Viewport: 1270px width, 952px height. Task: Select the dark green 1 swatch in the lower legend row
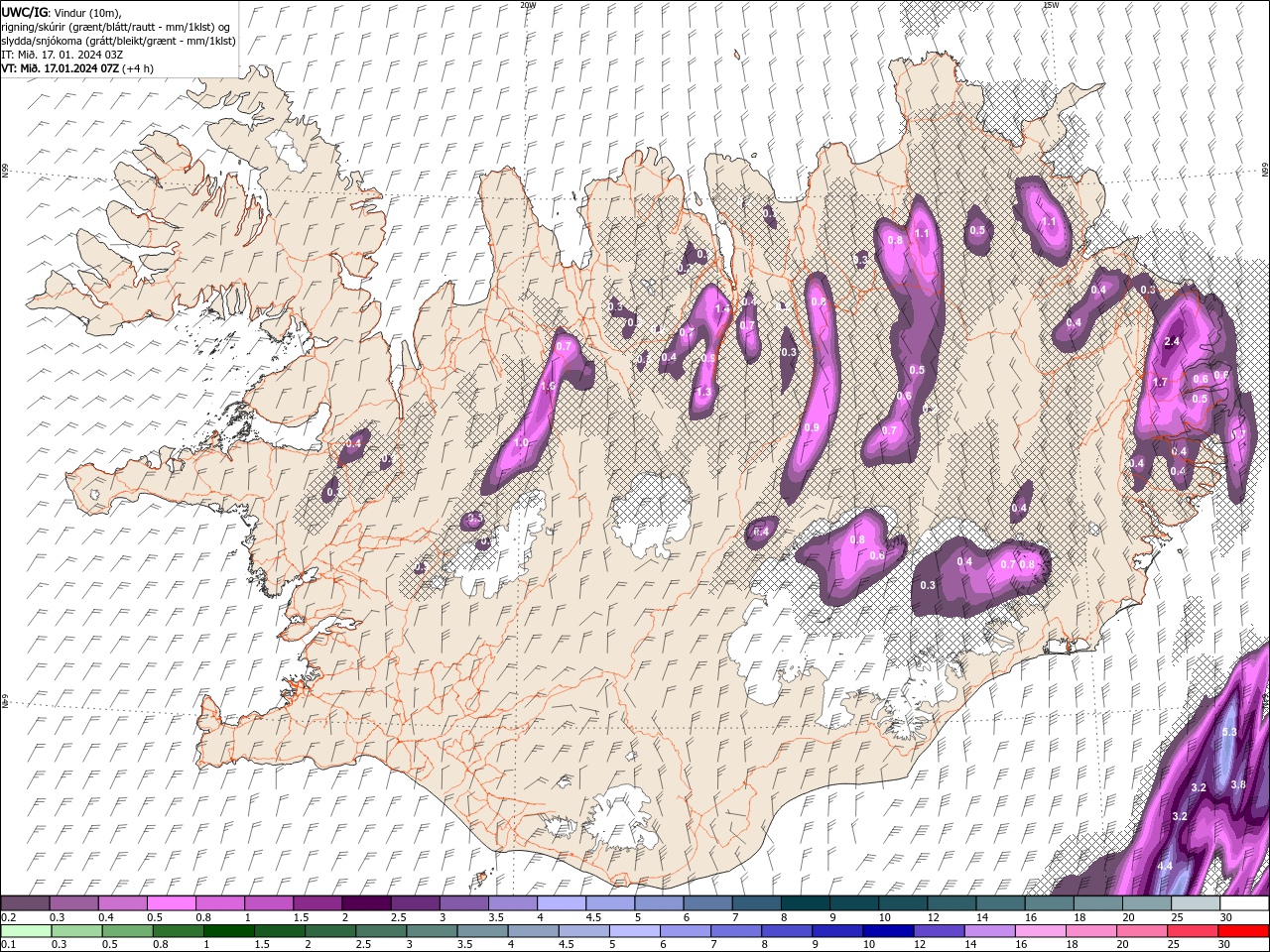tap(228, 931)
